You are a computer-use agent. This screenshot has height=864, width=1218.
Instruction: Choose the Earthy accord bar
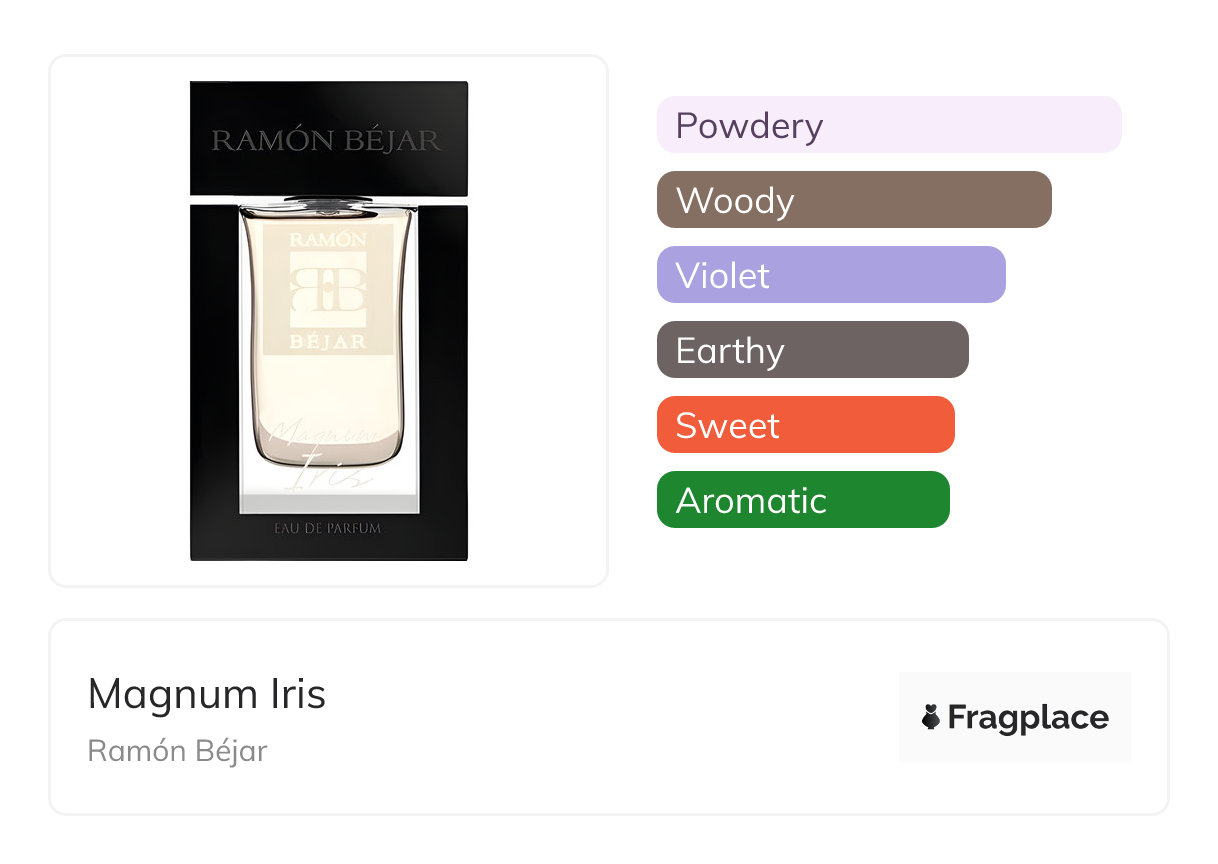812,350
